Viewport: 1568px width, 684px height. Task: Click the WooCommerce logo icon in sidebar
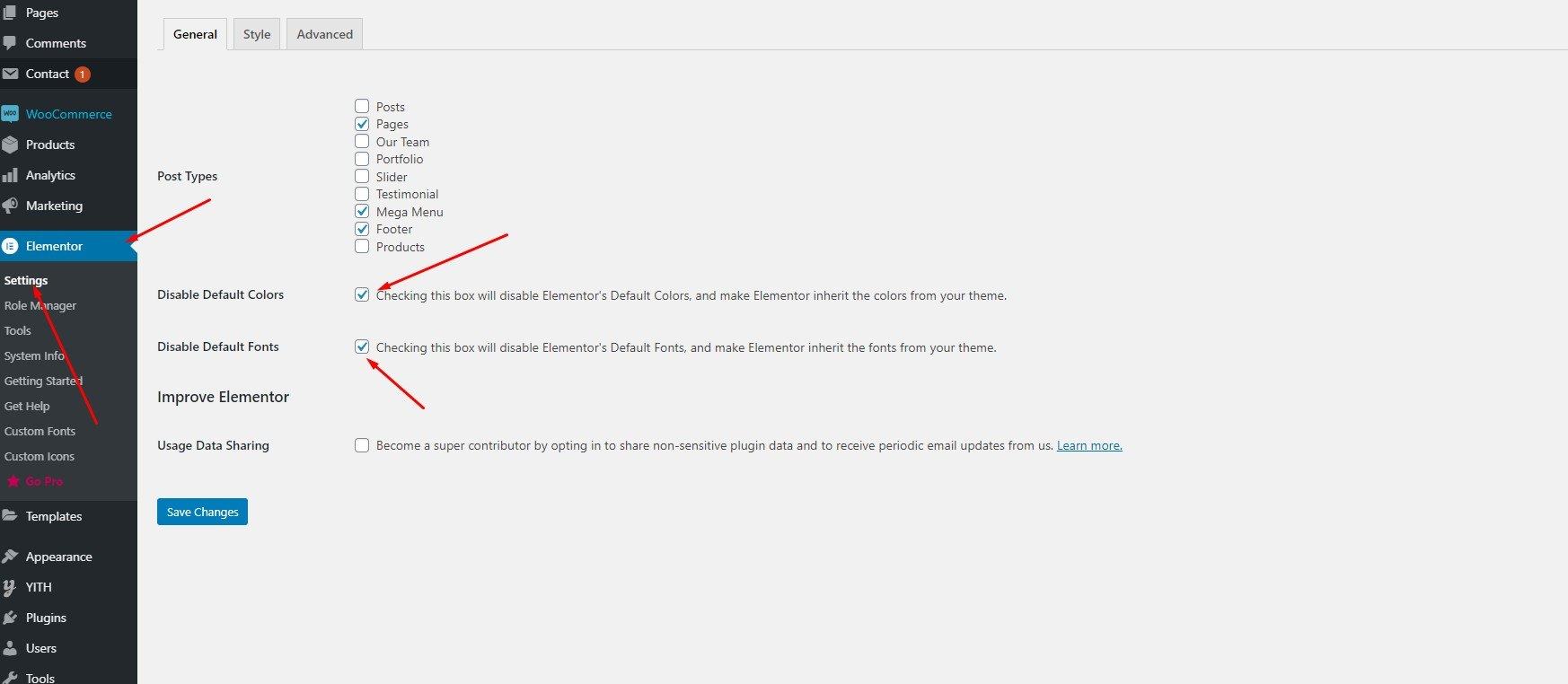click(x=10, y=114)
